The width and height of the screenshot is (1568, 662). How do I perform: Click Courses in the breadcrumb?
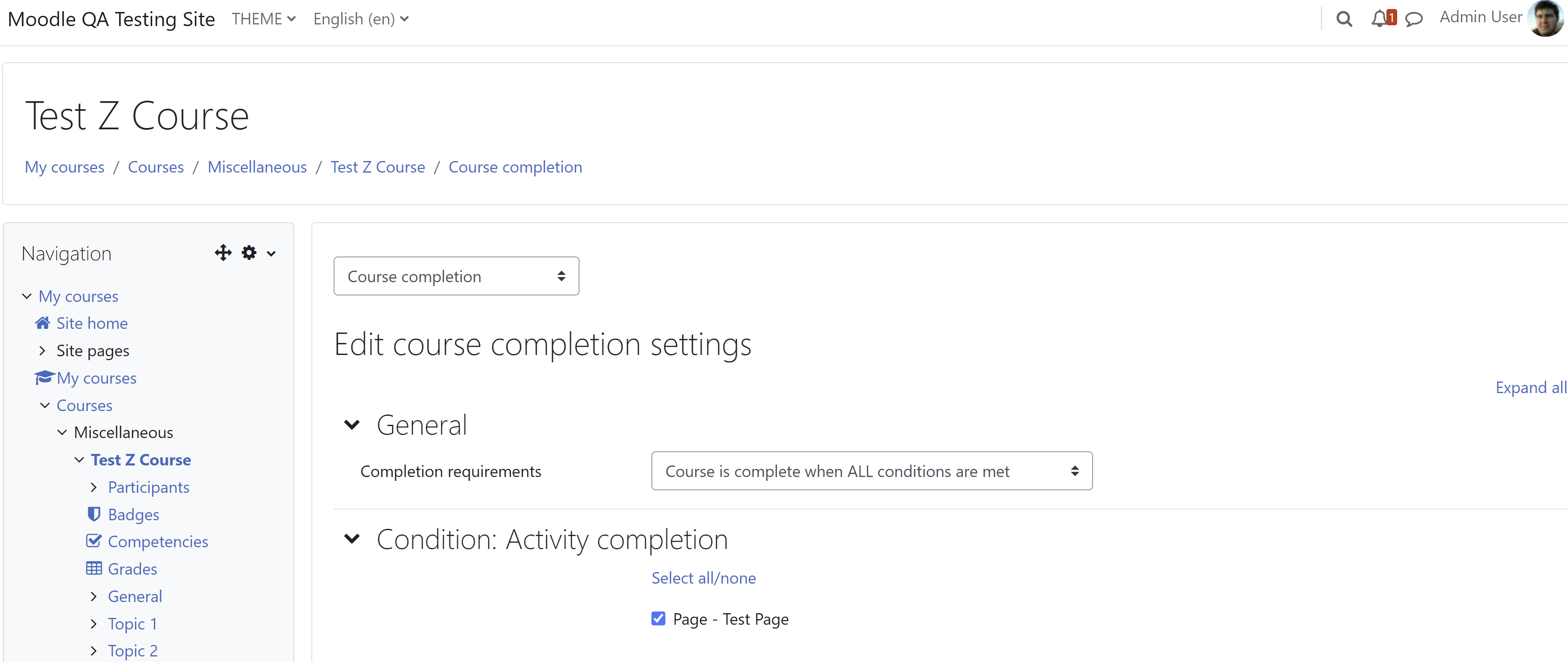[156, 167]
